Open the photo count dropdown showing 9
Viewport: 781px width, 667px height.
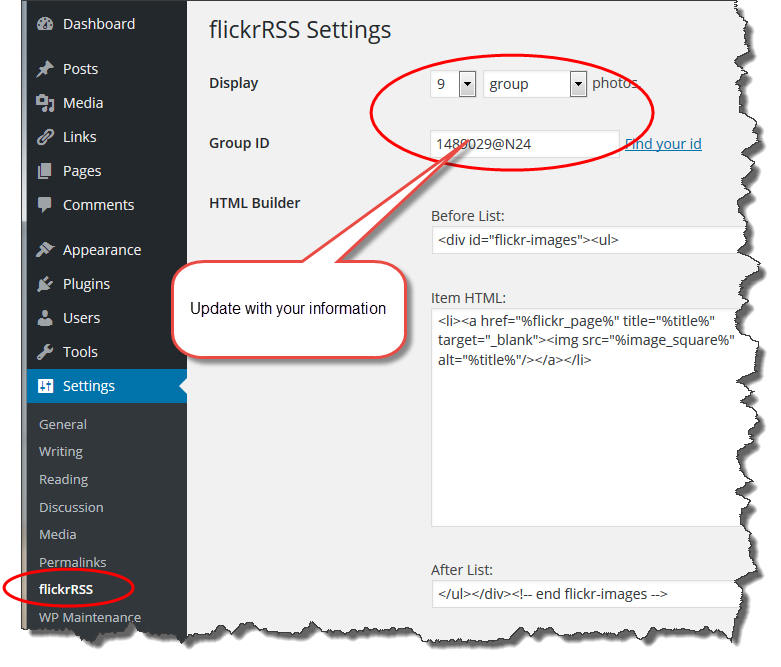(x=453, y=84)
